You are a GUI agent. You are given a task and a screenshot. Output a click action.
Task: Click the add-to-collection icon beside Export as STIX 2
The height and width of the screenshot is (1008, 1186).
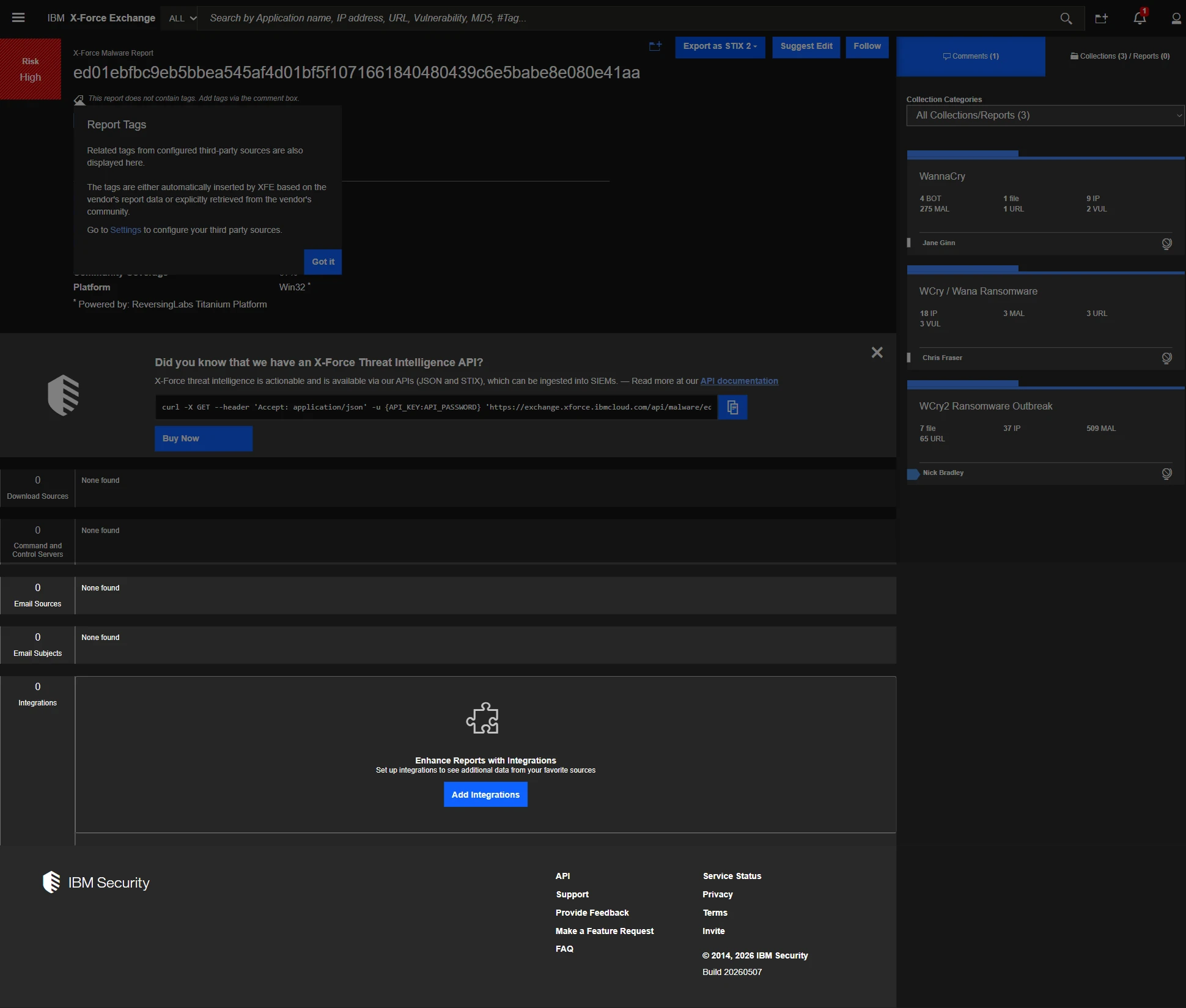[655, 46]
